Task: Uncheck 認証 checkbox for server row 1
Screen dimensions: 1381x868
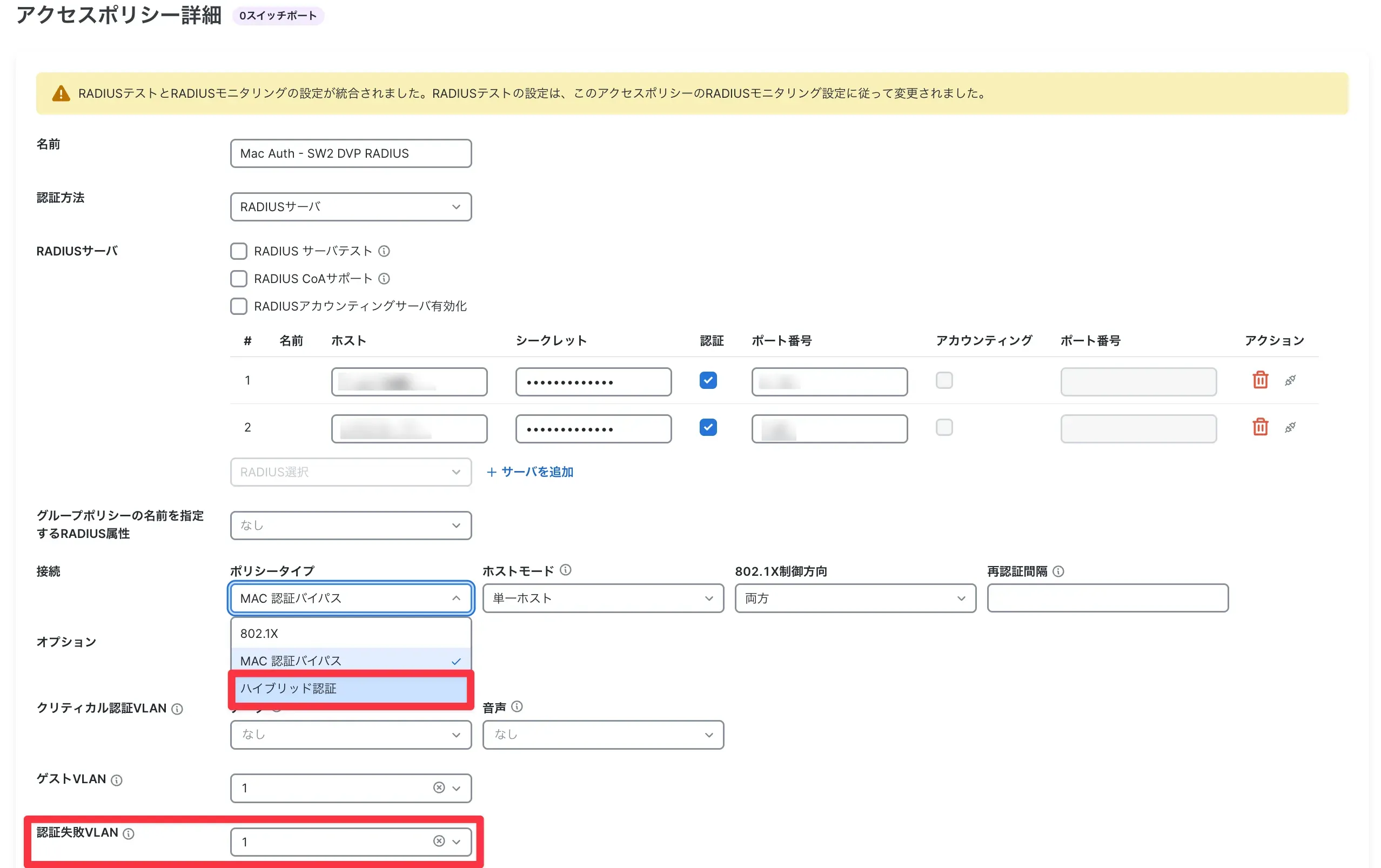Action: click(708, 380)
